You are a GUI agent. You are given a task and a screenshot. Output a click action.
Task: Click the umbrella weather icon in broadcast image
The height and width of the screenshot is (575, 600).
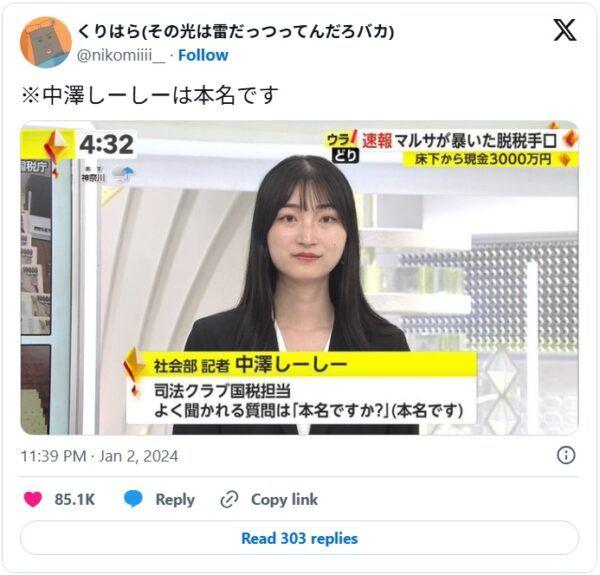point(124,175)
